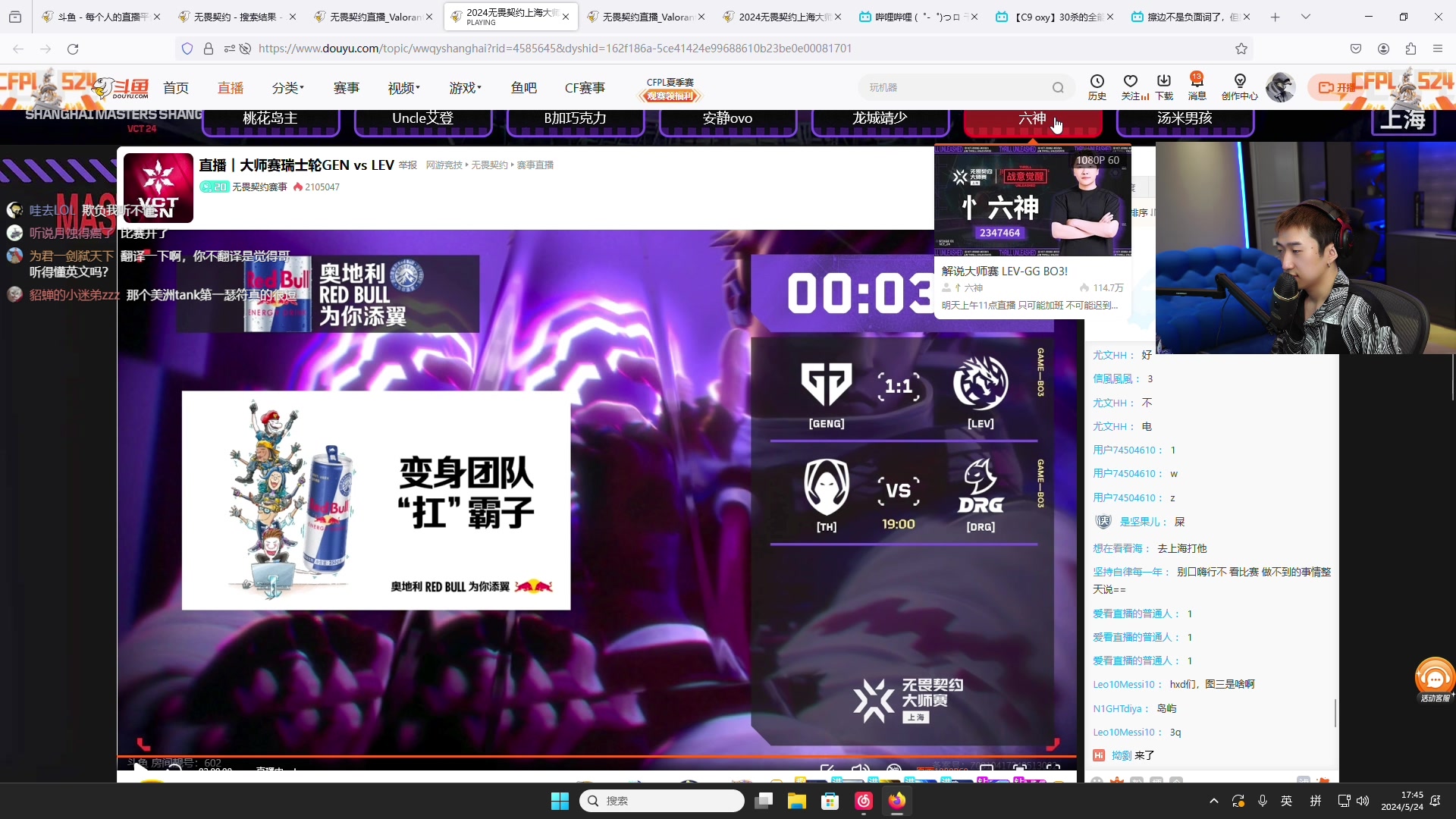The image size is (1456, 819).
Task: Open the 活动客服 support chat icon
Action: tap(1435, 679)
